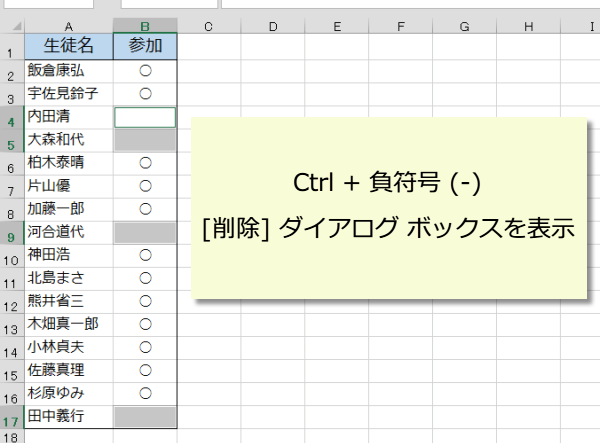Select row 9 via its row number
Viewport: 600px width, 443px height.
point(11,232)
